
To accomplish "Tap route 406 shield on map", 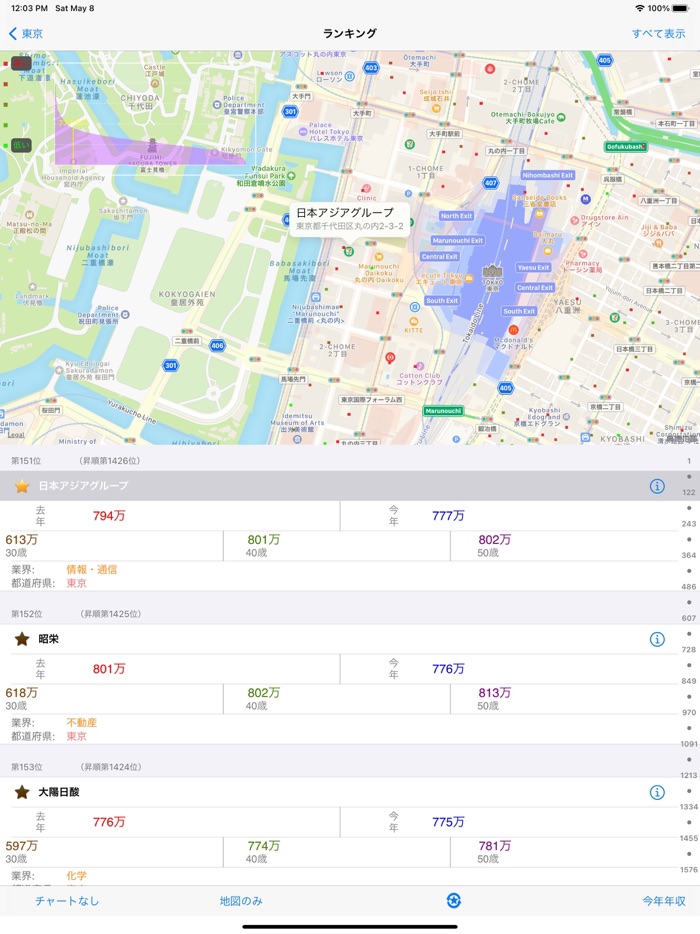I will click(217, 345).
